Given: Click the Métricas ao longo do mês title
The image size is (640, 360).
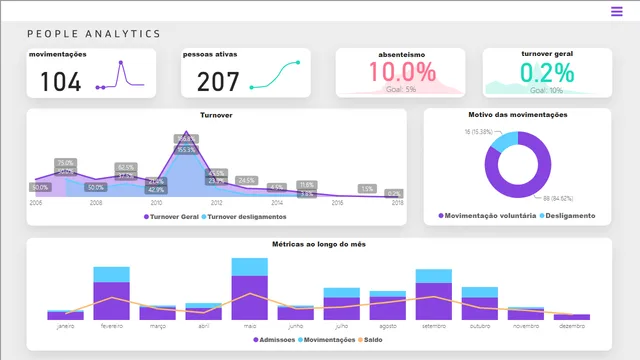Looking at the screenshot, I should 319,244.
